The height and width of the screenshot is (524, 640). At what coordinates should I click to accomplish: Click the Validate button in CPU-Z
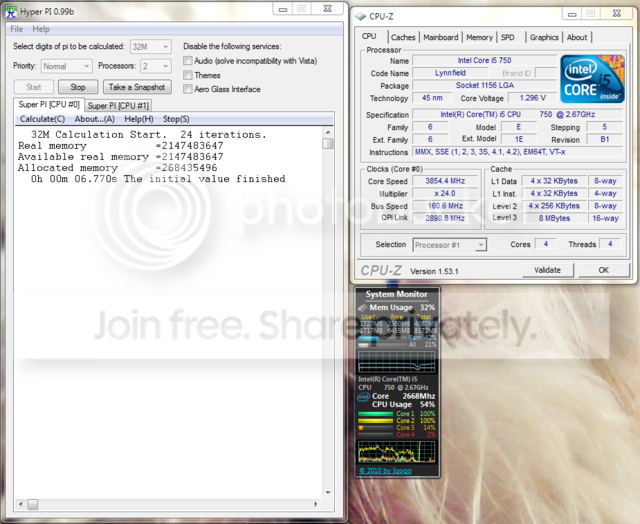547,270
